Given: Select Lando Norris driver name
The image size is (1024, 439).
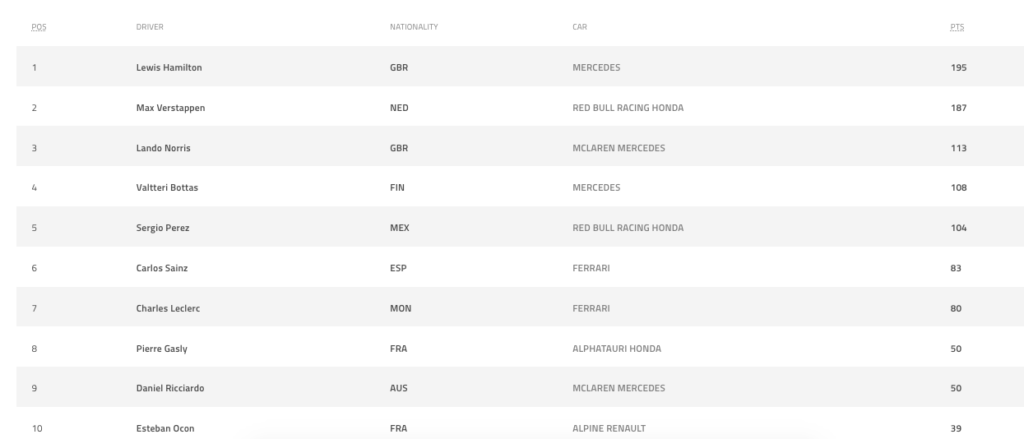Looking at the screenshot, I should tap(163, 148).
